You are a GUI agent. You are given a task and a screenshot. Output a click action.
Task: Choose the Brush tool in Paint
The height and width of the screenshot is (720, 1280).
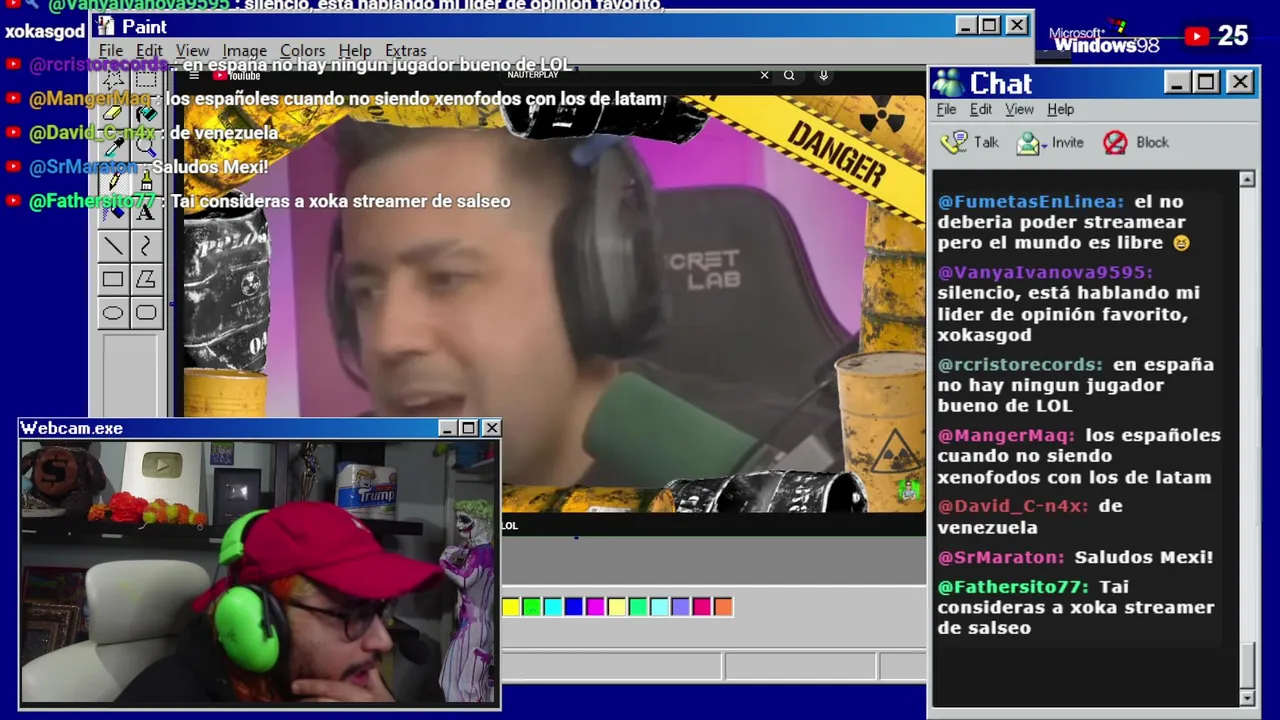click(x=146, y=179)
